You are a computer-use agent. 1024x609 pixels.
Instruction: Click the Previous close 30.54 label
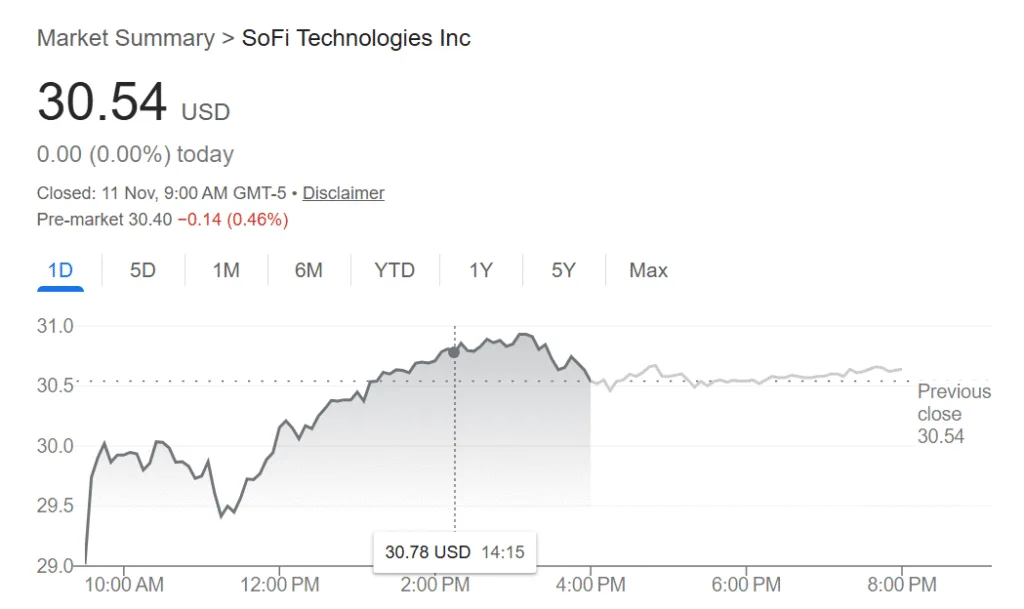click(952, 413)
